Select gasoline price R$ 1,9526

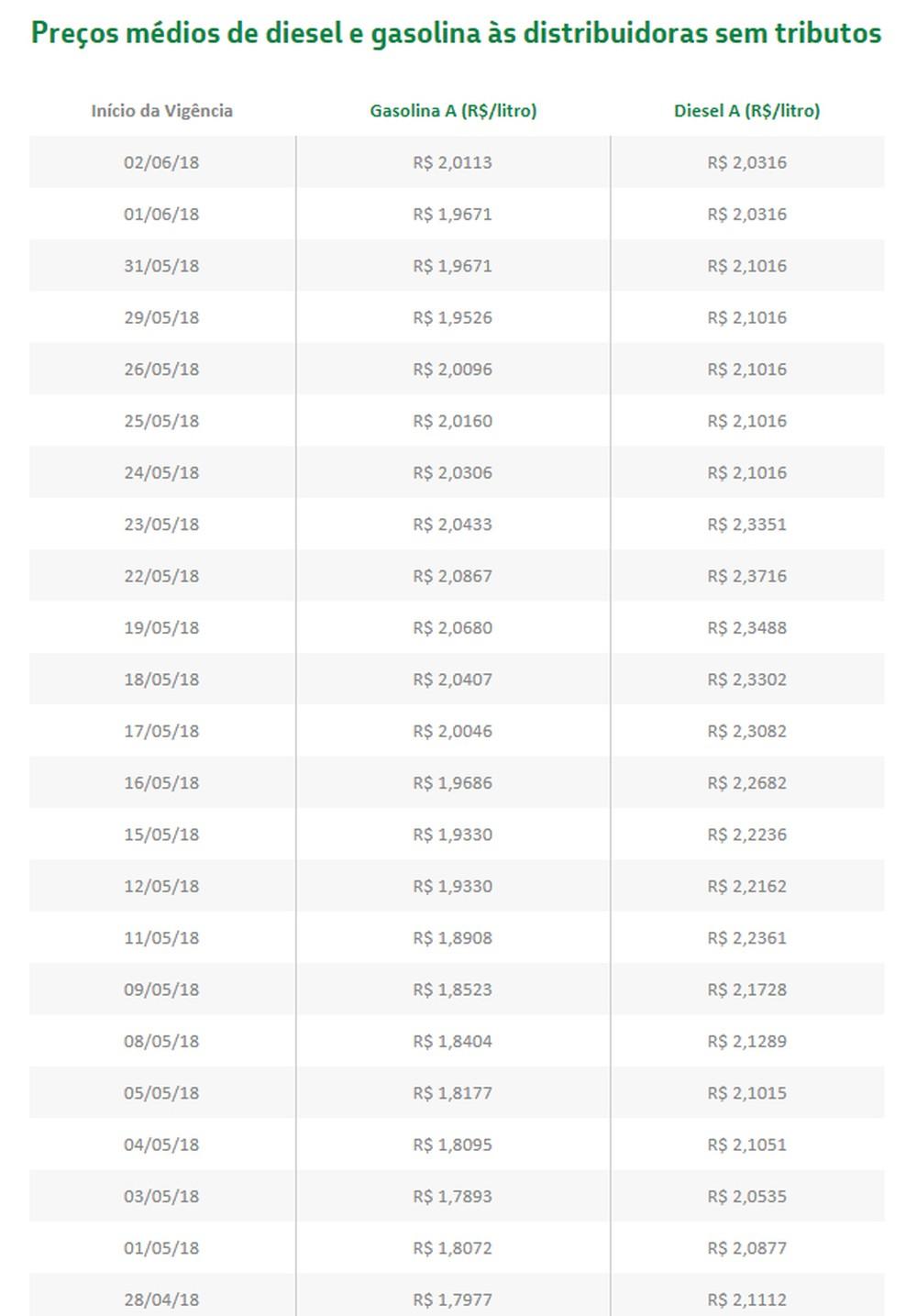pos(453,317)
